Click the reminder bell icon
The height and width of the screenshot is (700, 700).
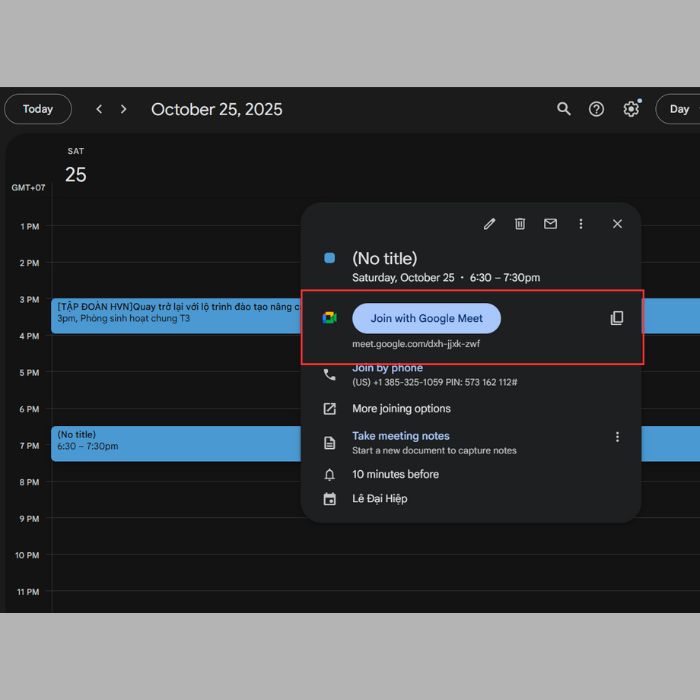point(329,475)
